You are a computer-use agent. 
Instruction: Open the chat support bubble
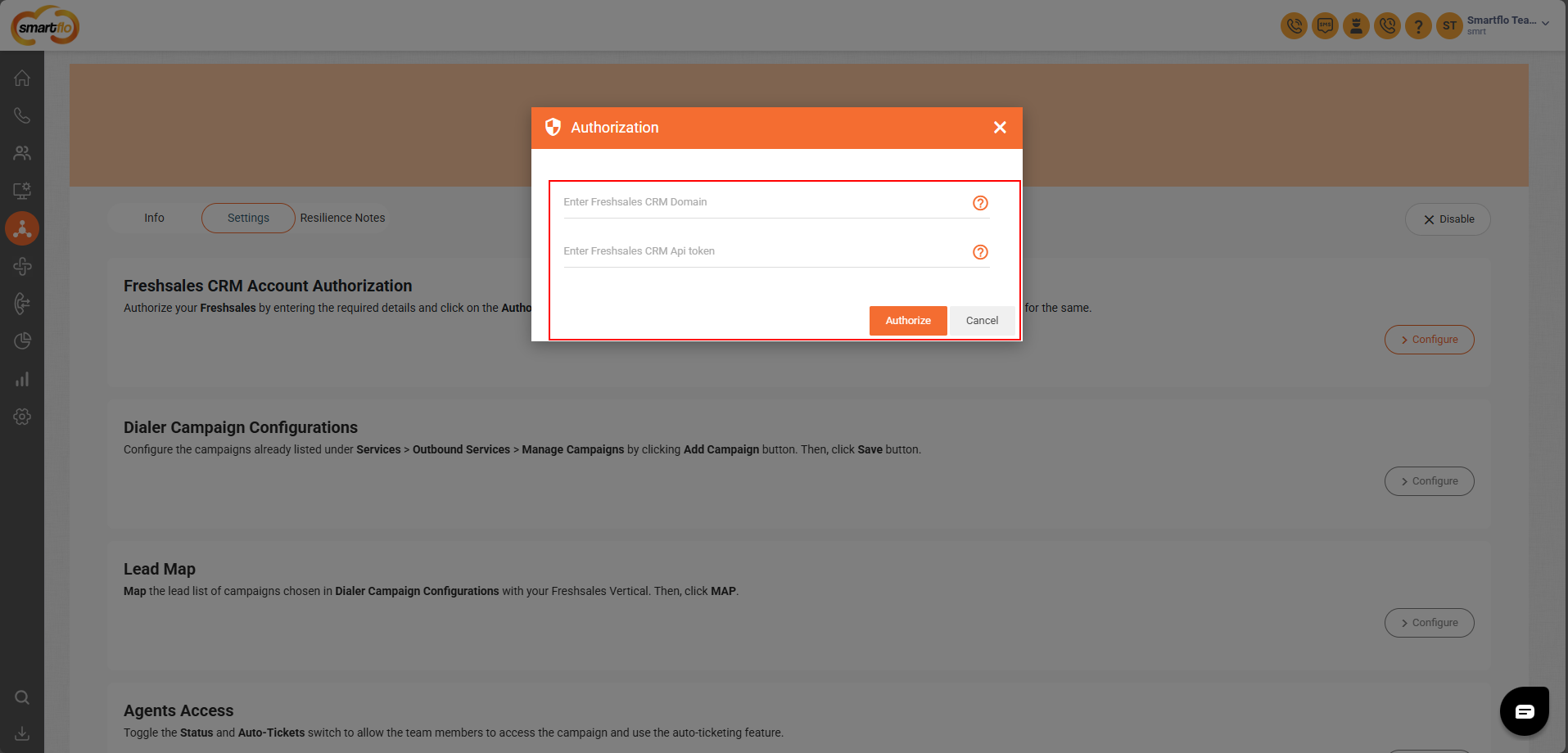(1524, 710)
